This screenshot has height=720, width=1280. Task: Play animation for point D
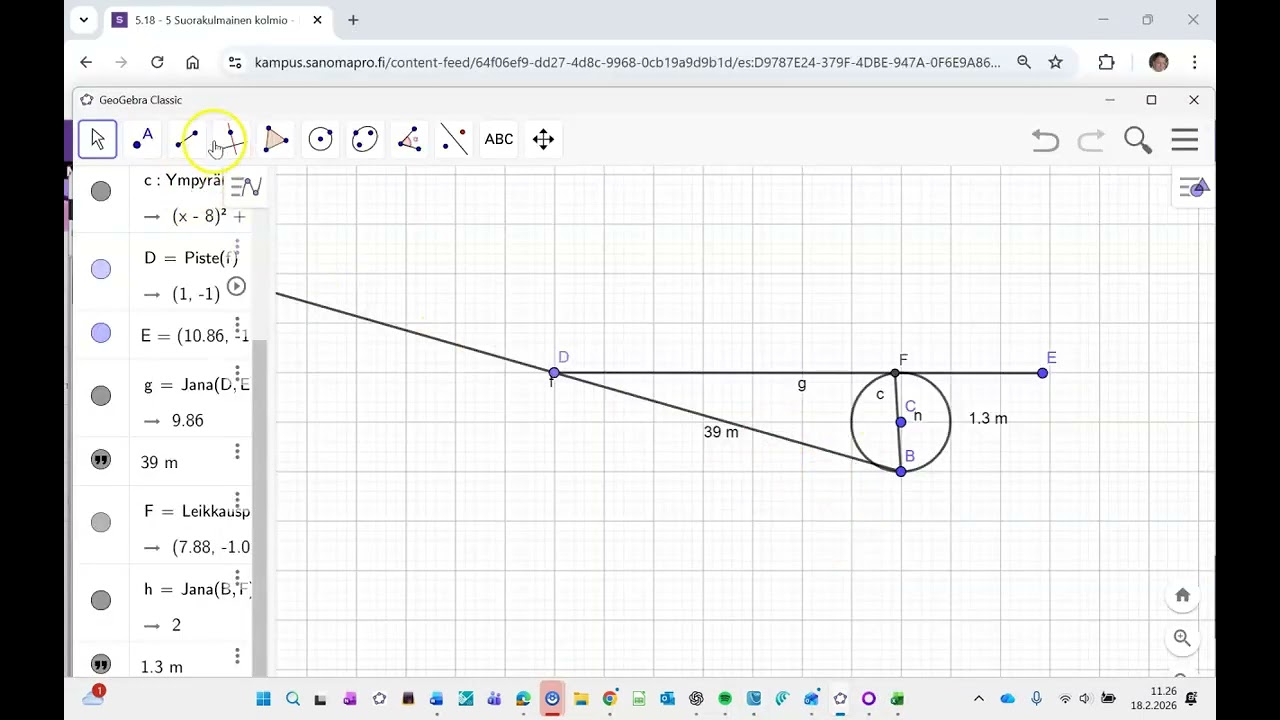[236, 287]
